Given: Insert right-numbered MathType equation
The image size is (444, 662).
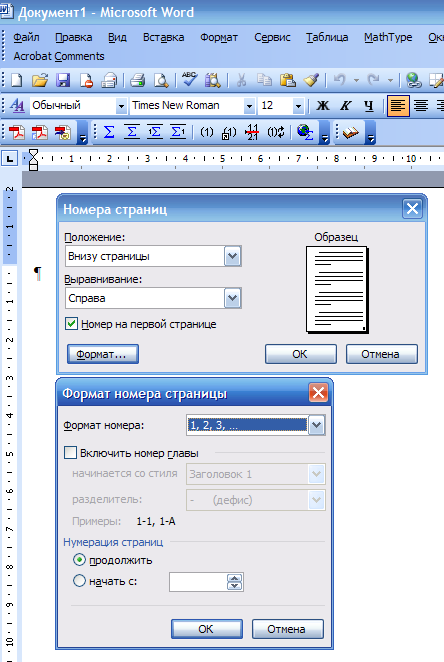Looking at the screenshot, I should 178,132.
